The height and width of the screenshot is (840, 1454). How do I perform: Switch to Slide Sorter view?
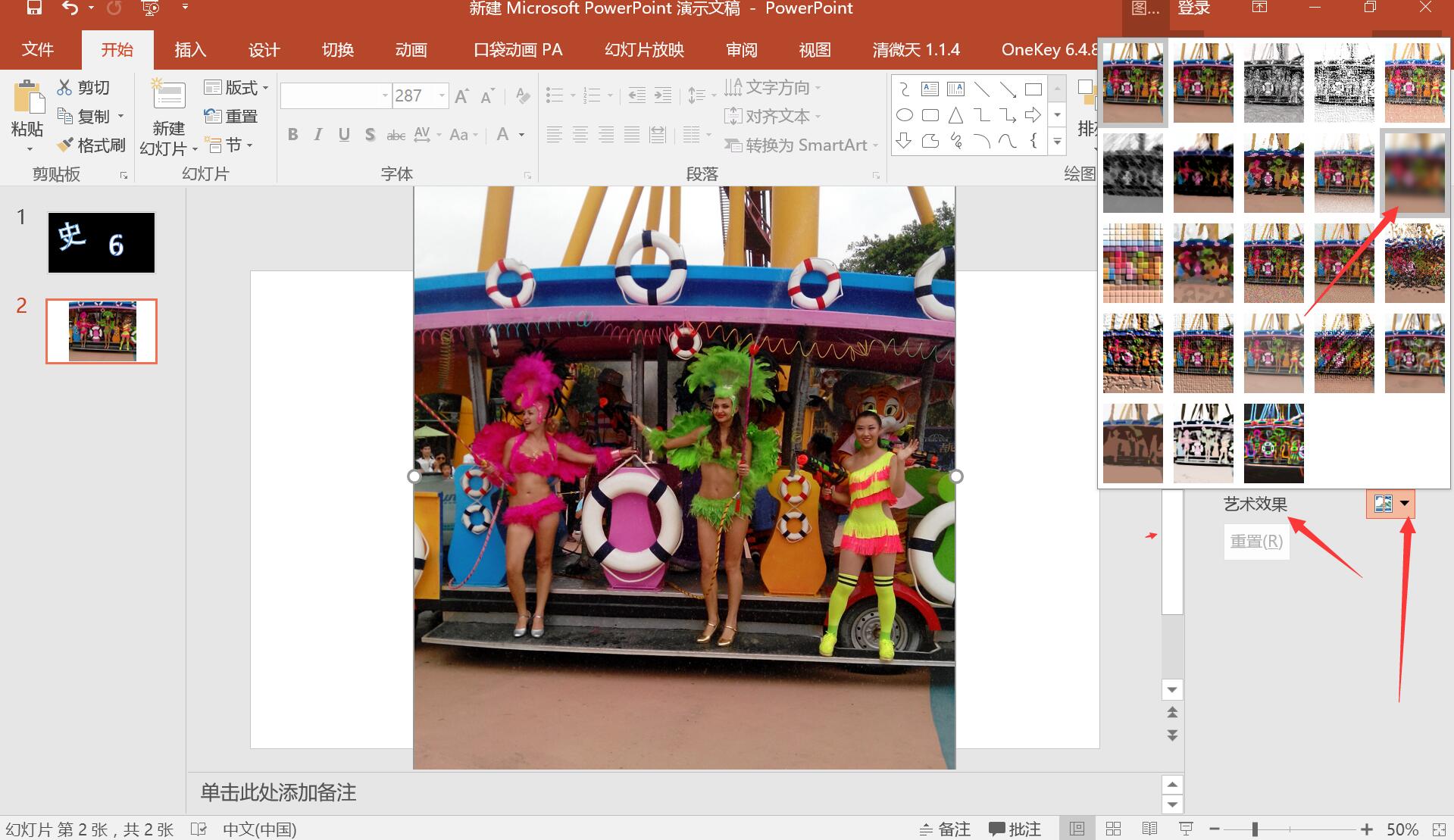pos(1113,829)
